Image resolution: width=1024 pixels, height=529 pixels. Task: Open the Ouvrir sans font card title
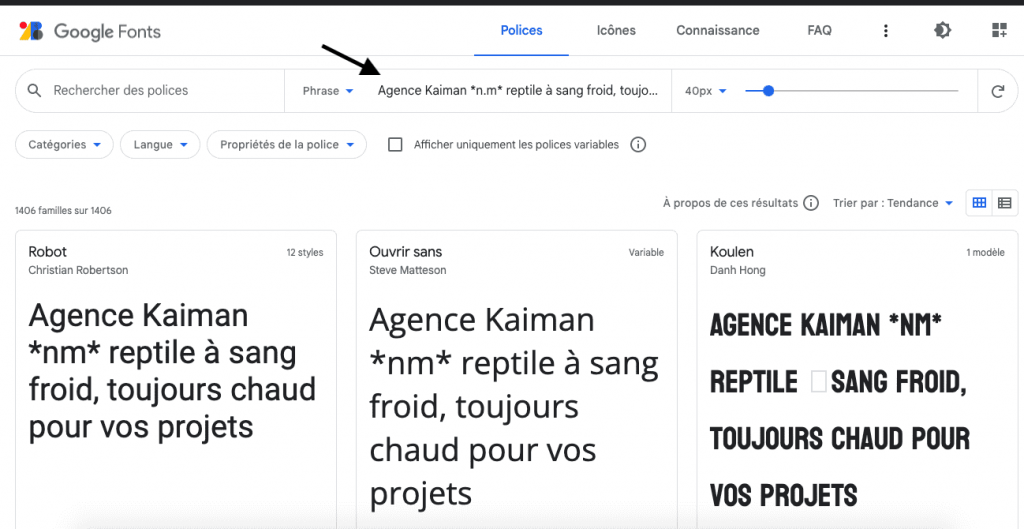pos(406,251)
